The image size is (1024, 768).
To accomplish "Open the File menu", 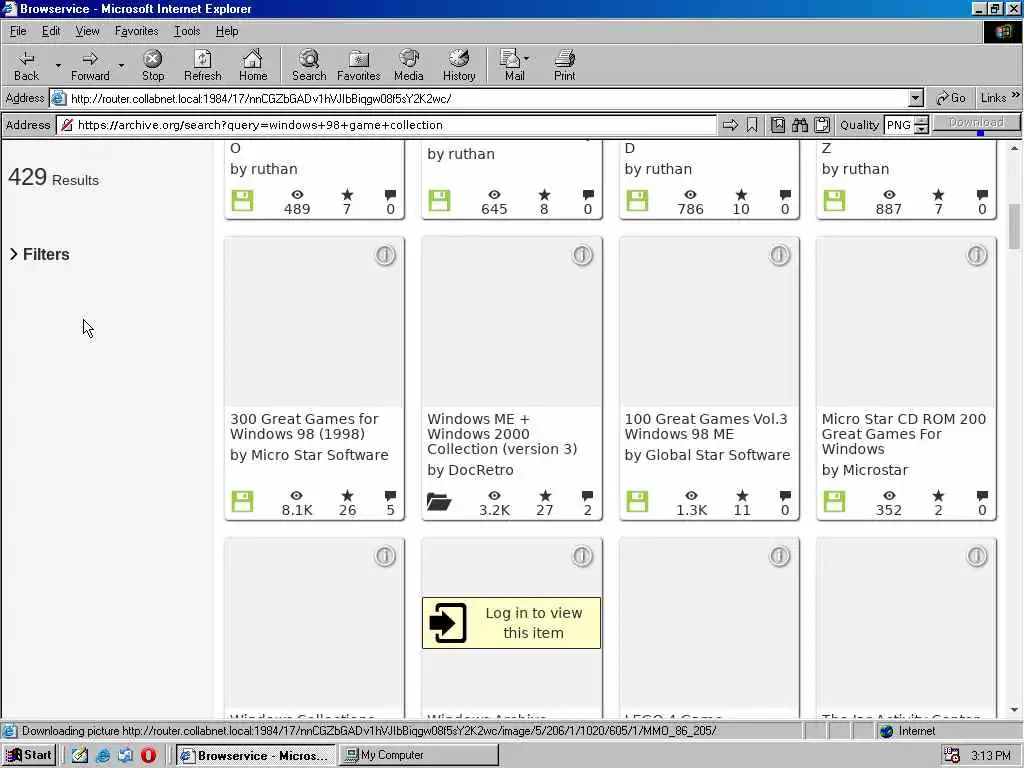I will [18, 31].
